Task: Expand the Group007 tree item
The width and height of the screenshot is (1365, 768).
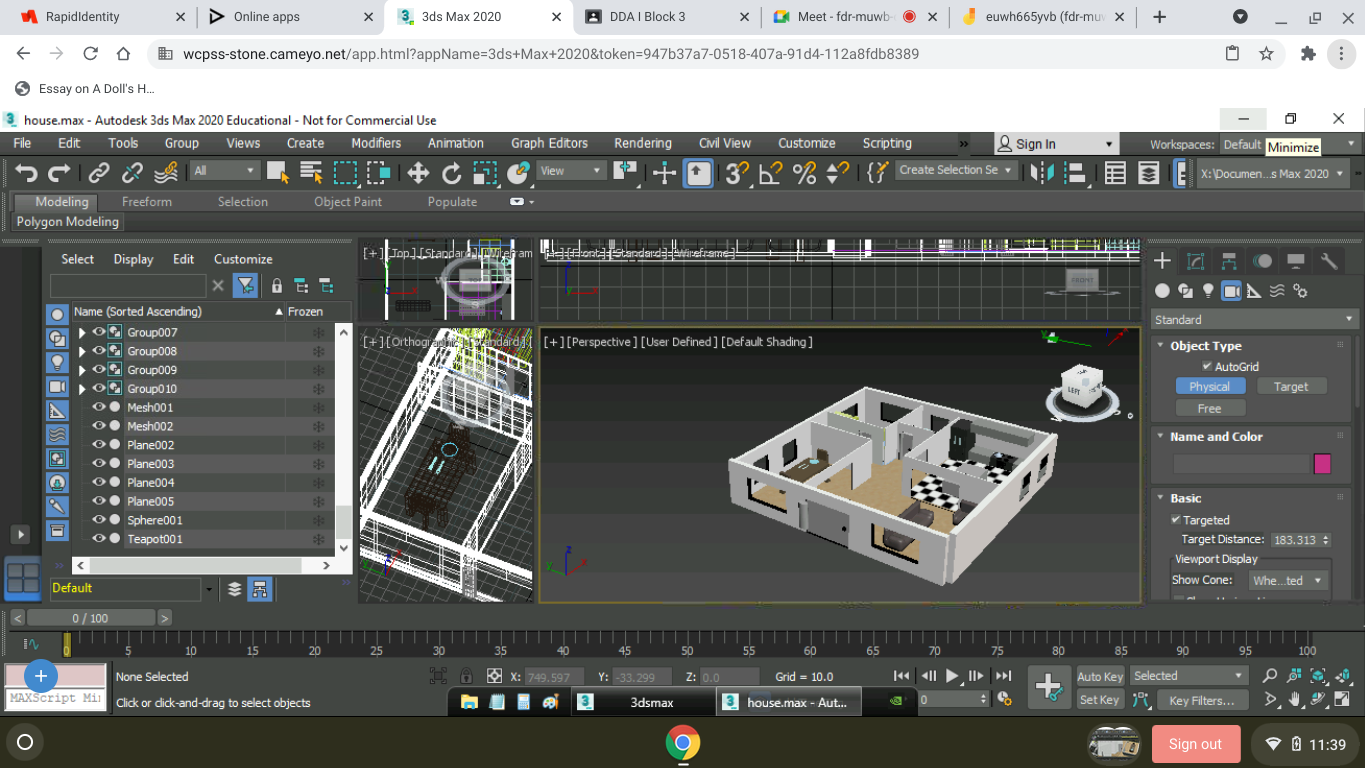Action: click(x=81, y=331)
